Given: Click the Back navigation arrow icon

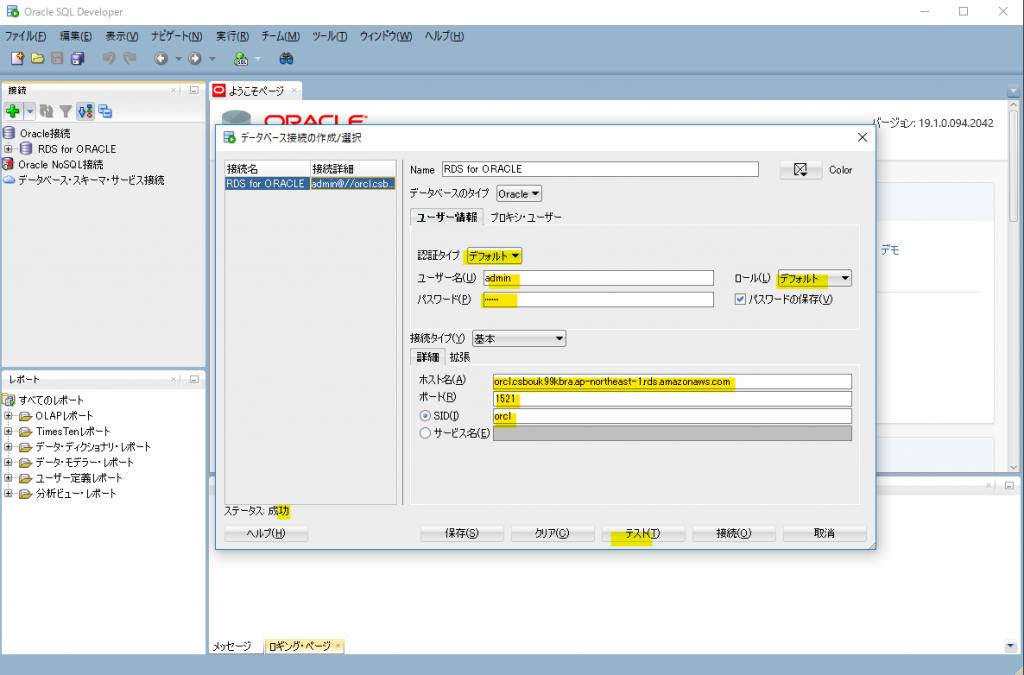Looking at the screenshot, I should (160, 59).
